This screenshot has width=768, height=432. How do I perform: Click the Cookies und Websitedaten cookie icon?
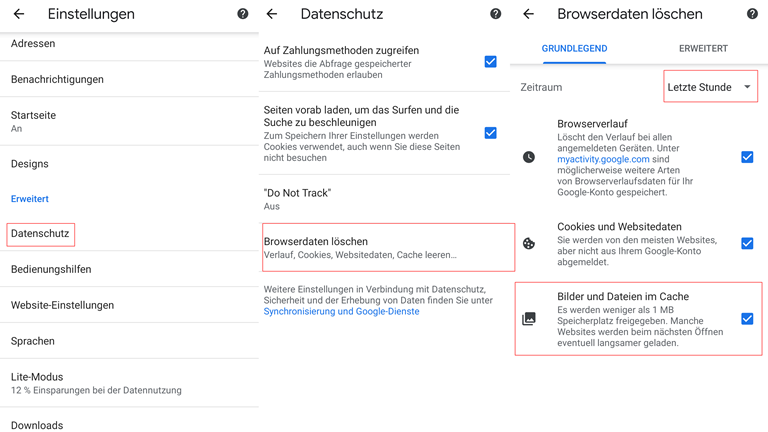click(529, 243)
